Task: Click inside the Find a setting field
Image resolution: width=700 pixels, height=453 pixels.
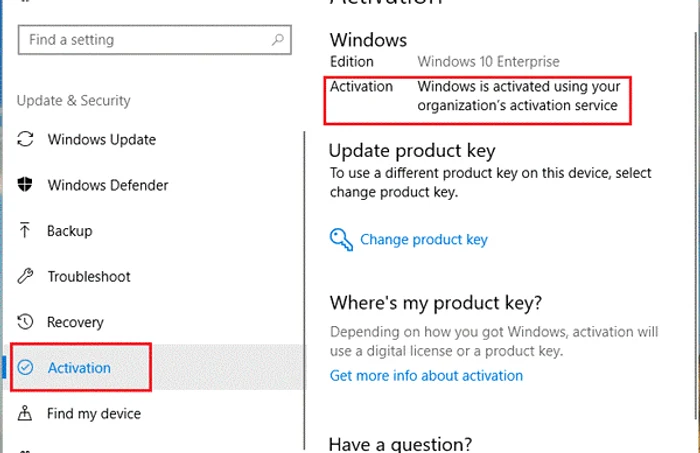Action: pyautogui.click(x=154, y=40)
